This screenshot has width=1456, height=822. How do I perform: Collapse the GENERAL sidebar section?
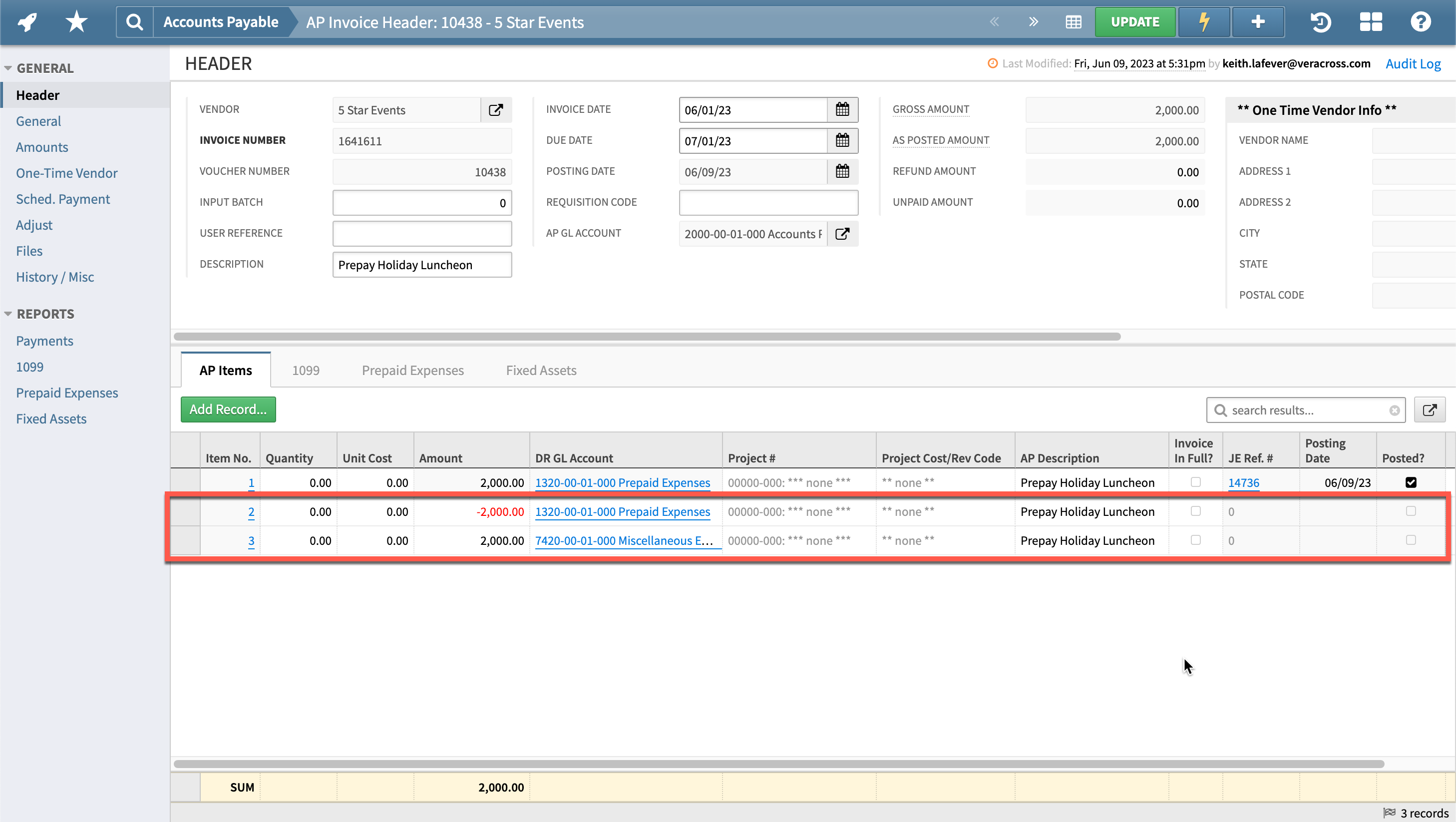pos(8,67)
